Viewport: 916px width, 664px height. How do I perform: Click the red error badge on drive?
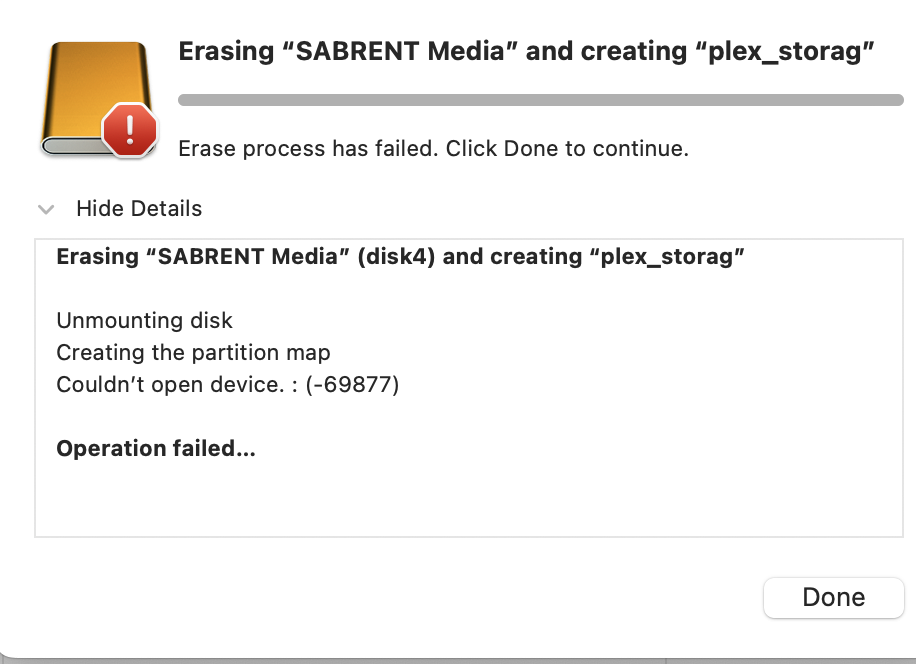tap(130, 130)
